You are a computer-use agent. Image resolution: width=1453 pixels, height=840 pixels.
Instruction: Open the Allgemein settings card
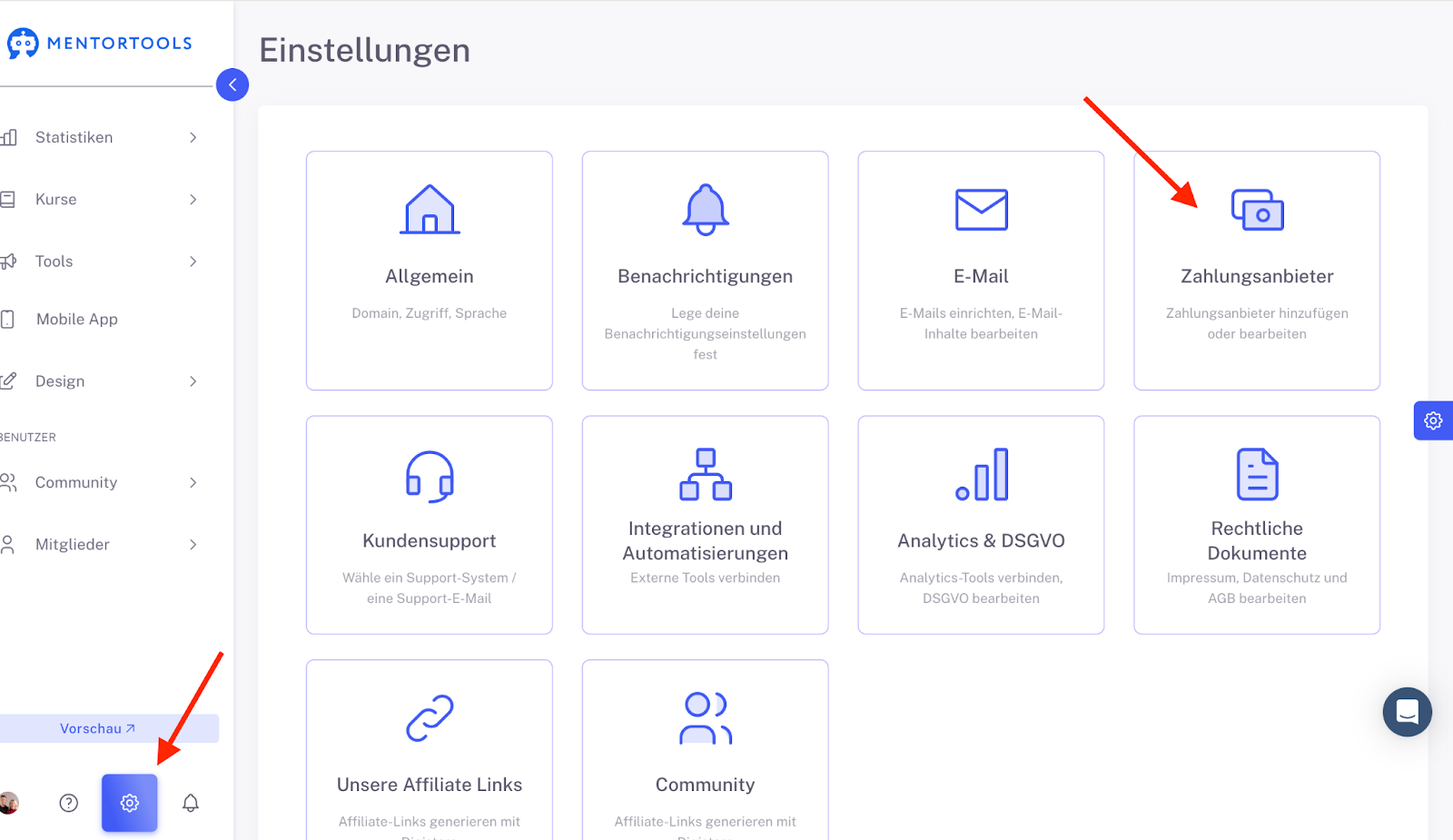[430, 271]
